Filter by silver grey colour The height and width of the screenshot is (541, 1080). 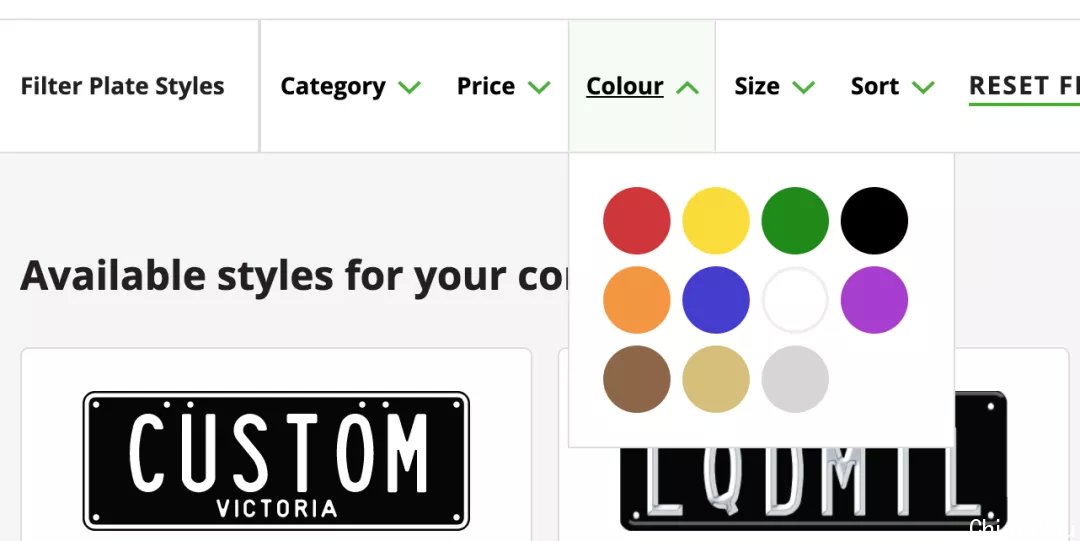tap(795, 379)
